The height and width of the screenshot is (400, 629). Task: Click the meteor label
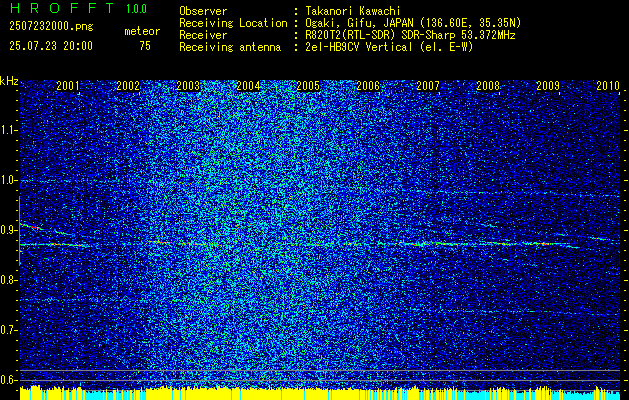(x=142, y=31)
